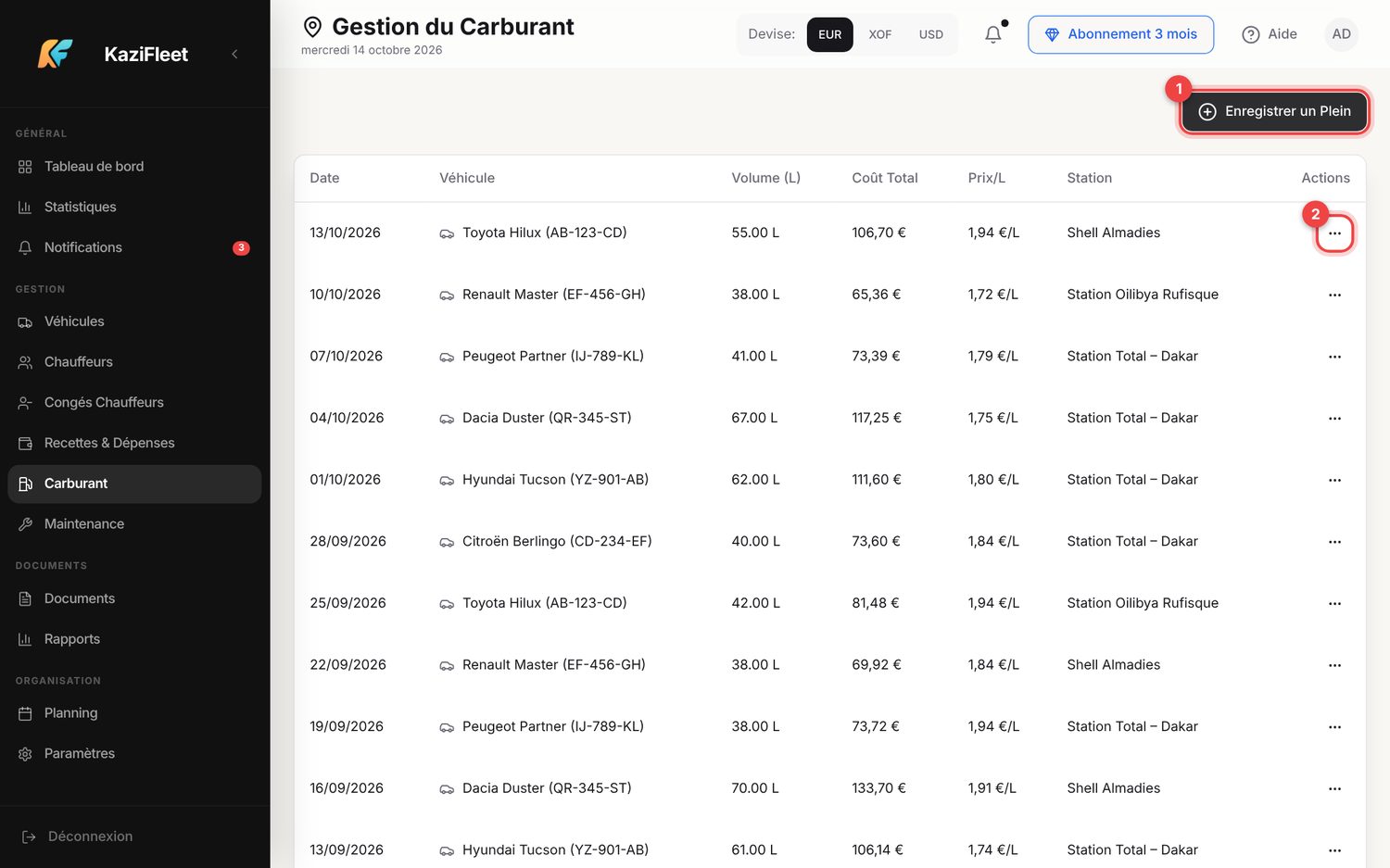Collapse the sidebar with the chevron arrow
The width and height of the screenshot is (1390, 868).
tap(234, 54)
